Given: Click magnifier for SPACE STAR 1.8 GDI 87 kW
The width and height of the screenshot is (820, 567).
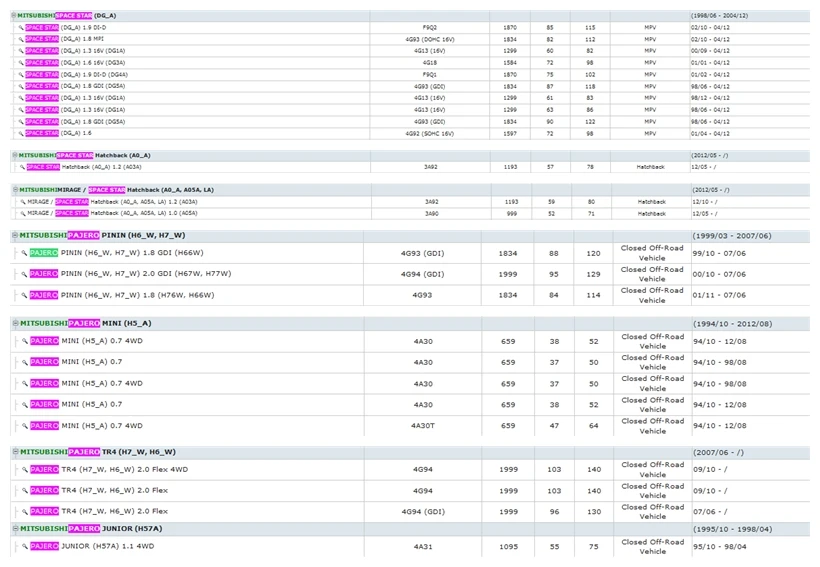Looking at the screenshot, I should pos(21,86).
